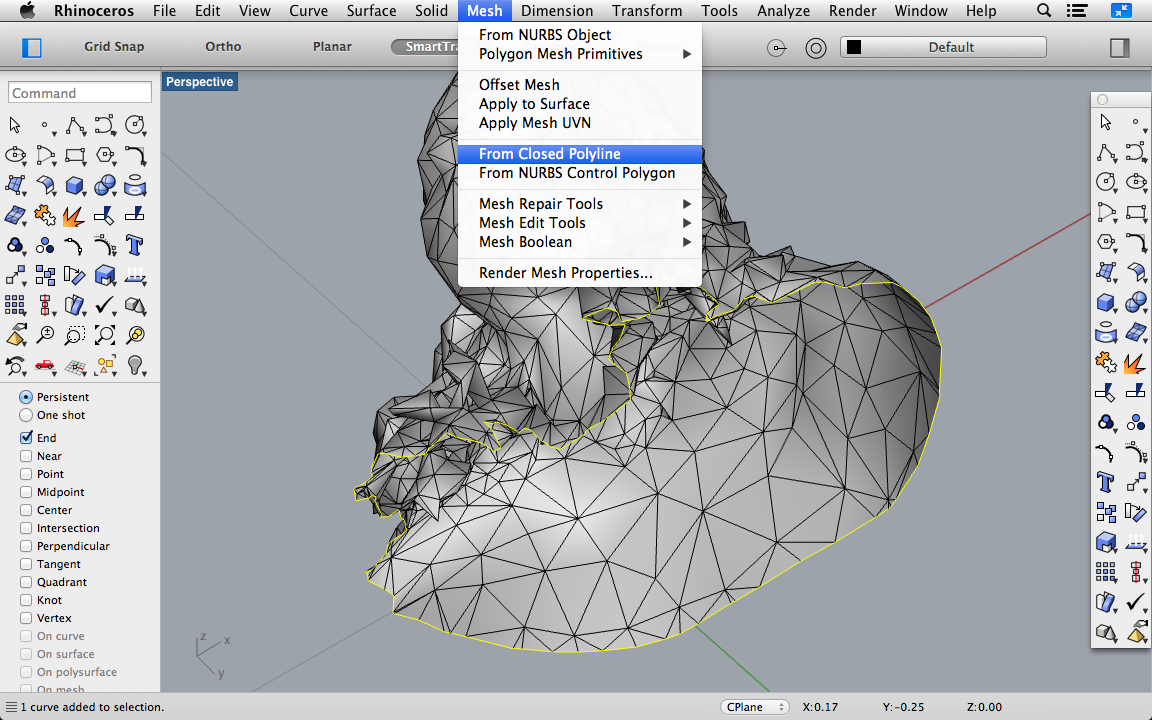Click the red car icon
The image size is (1152, 720).
[45, 365]
